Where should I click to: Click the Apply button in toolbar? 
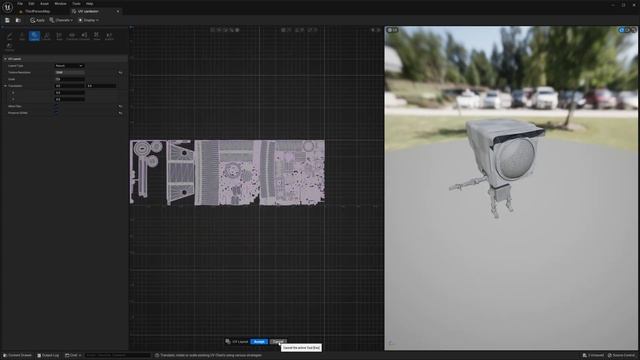pyautogui.click(x=38, y=20)
